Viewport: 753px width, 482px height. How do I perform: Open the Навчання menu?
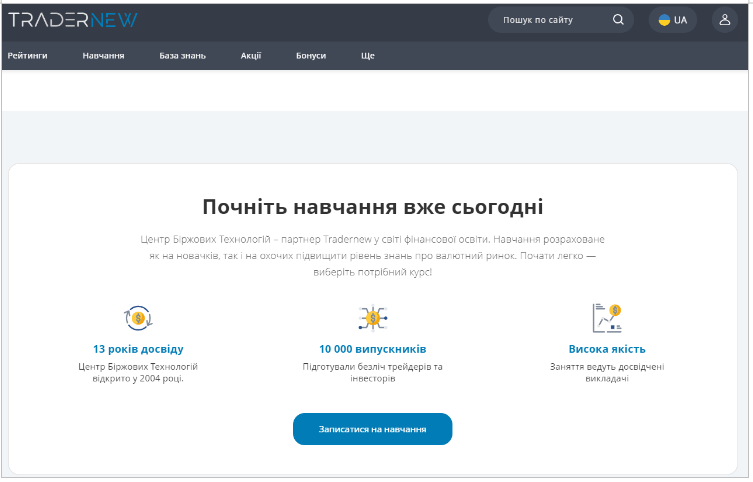103,56
